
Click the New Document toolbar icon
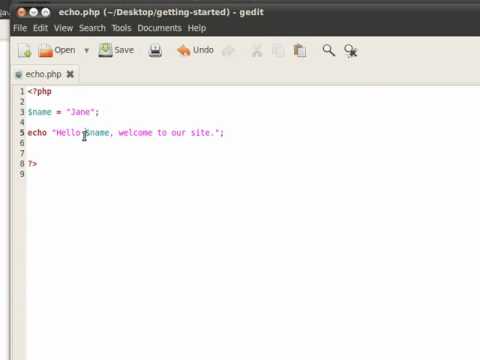(25, 51)
